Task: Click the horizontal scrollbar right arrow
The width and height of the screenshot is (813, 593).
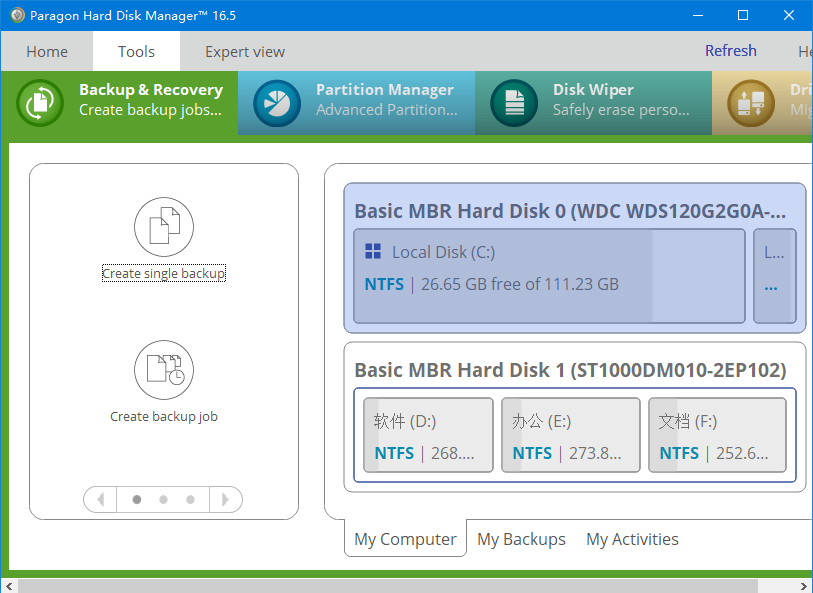Action: coord(804,586)
